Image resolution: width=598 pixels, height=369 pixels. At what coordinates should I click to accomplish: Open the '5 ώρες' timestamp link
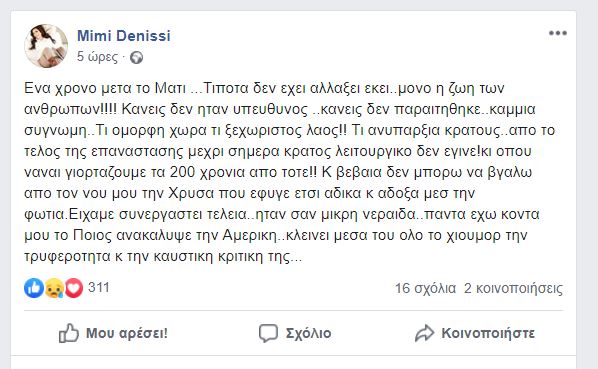pos(97,56)
